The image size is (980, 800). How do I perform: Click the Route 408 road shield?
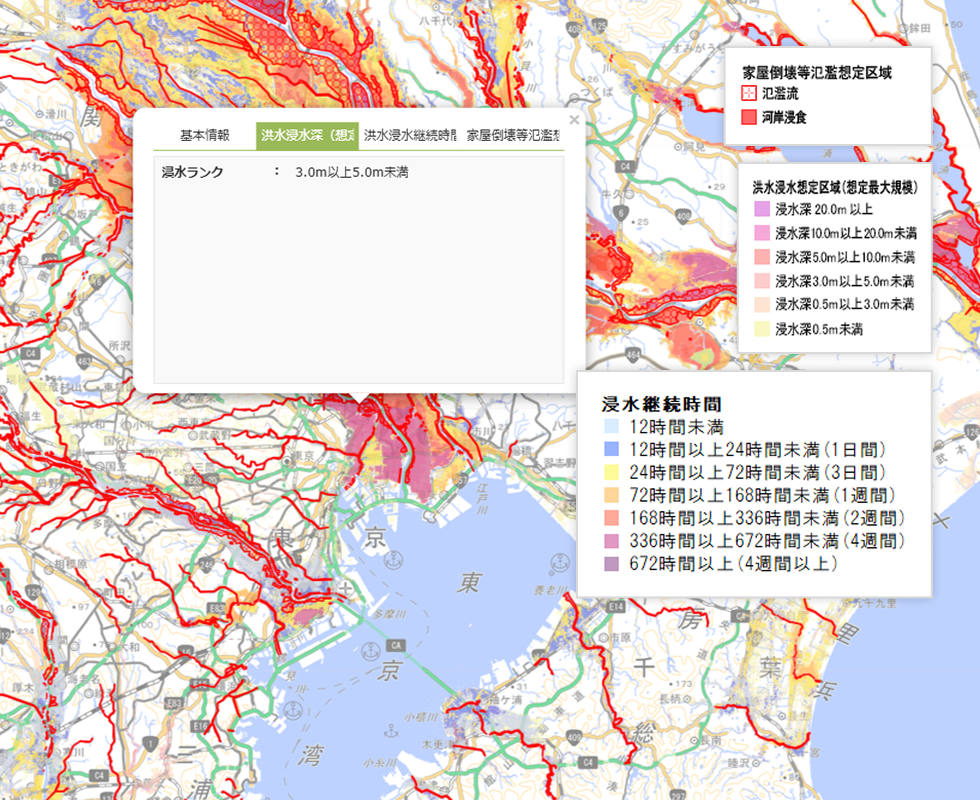point(682,215)
